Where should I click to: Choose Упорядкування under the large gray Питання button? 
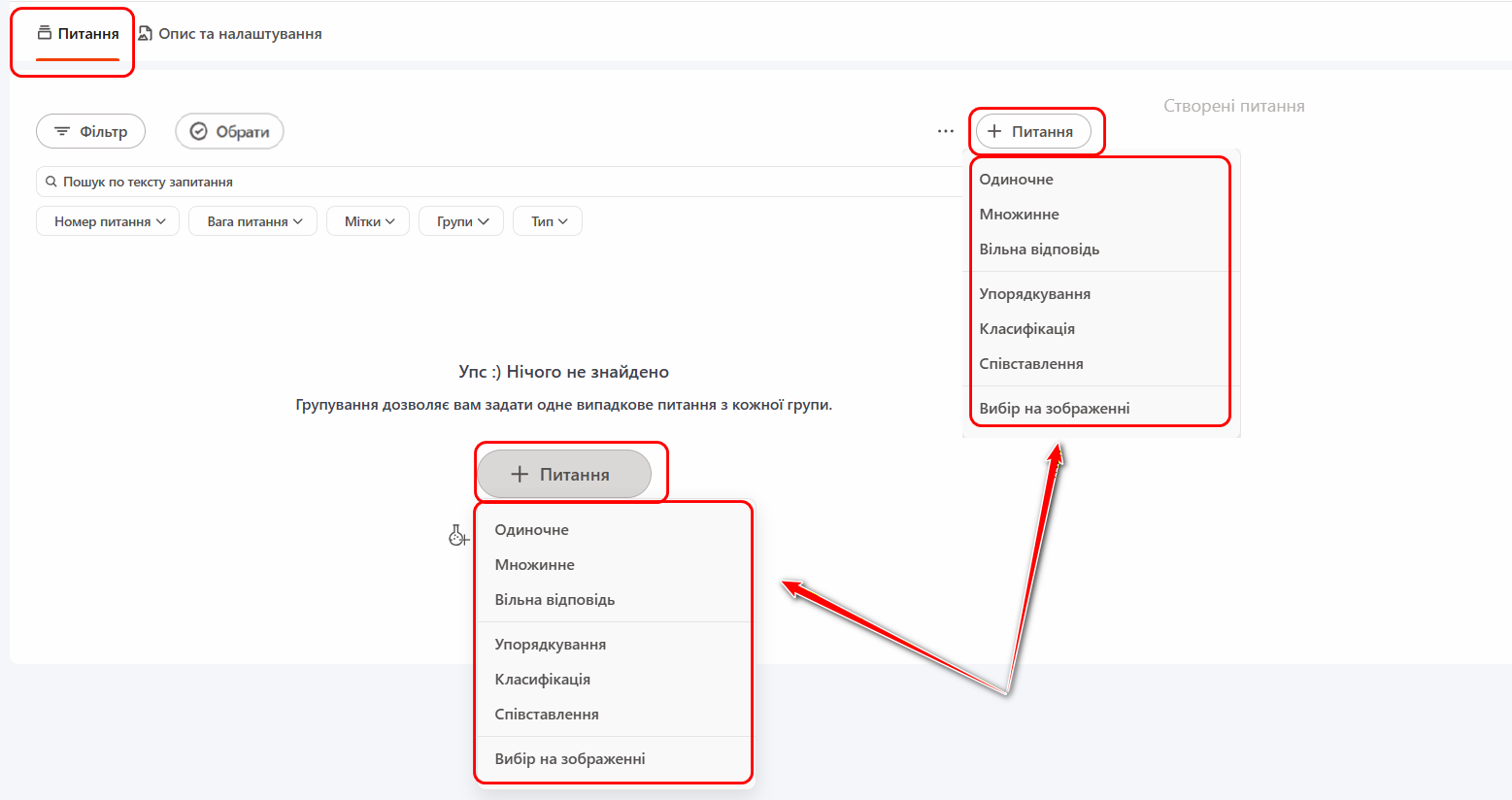pyautogui.click(x=550, y=645)
